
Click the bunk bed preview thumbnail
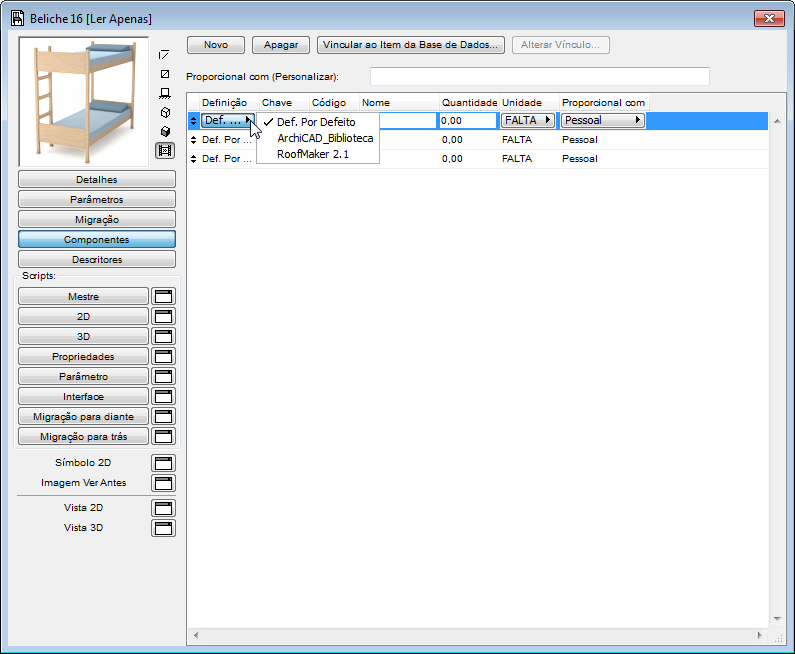tap(84, 101)
